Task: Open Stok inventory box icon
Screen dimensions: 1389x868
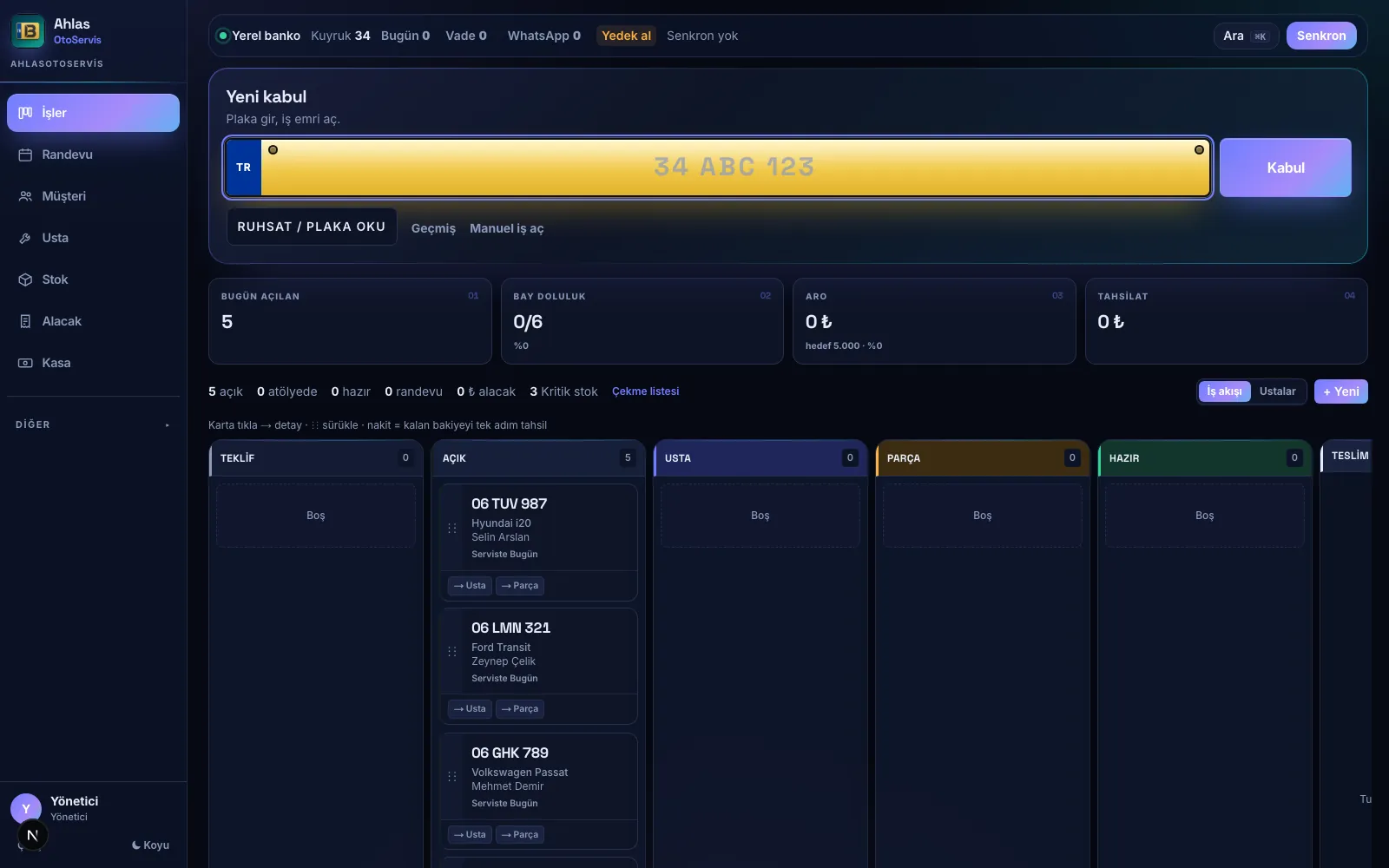Action: click(x=25, y=279)
